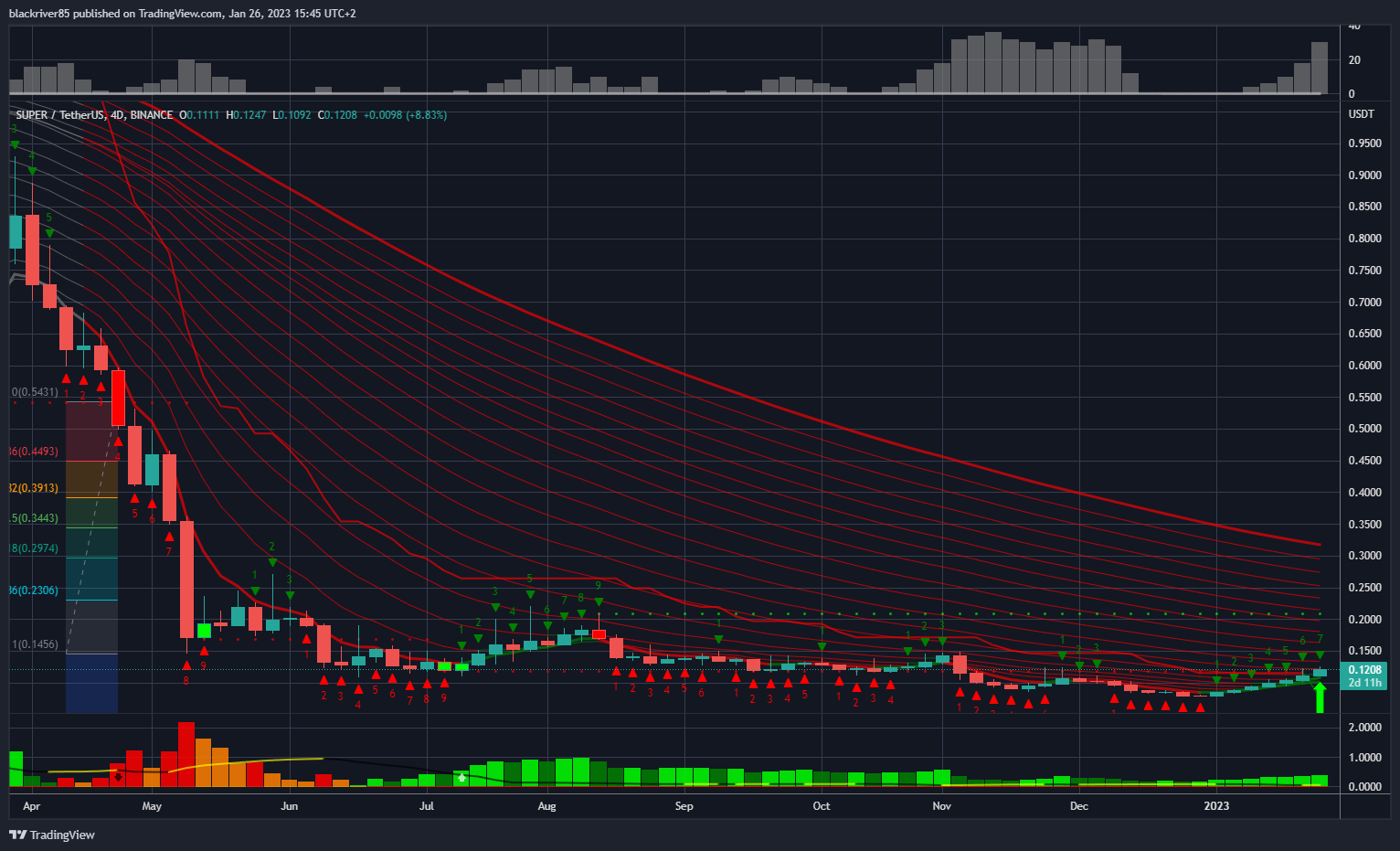Click the 20 label on top pane axis
The width and height of the screenshot is (1400, 851).
[1354, 60]
